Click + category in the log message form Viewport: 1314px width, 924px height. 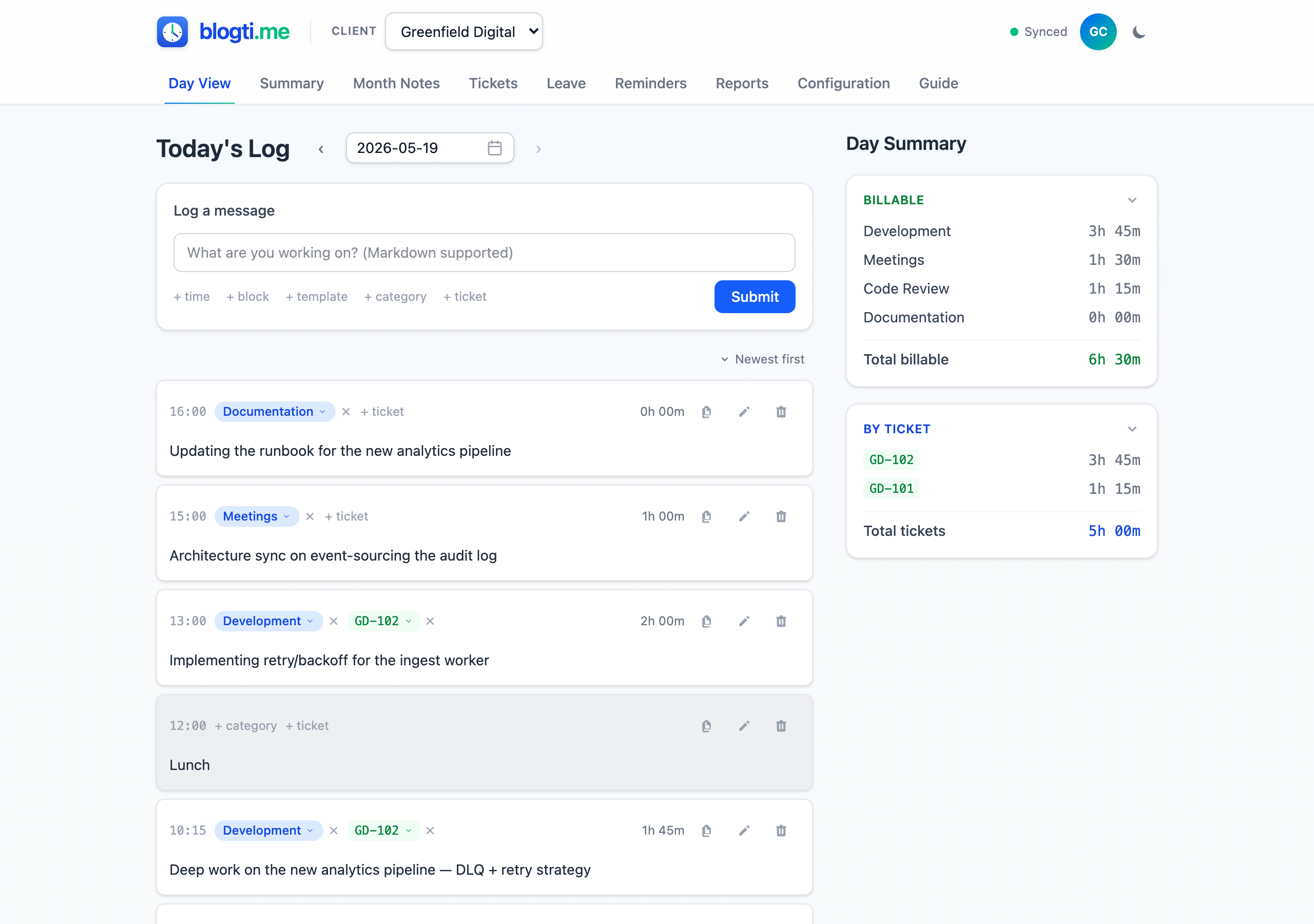pyautogui.click(x=395, y=297)
